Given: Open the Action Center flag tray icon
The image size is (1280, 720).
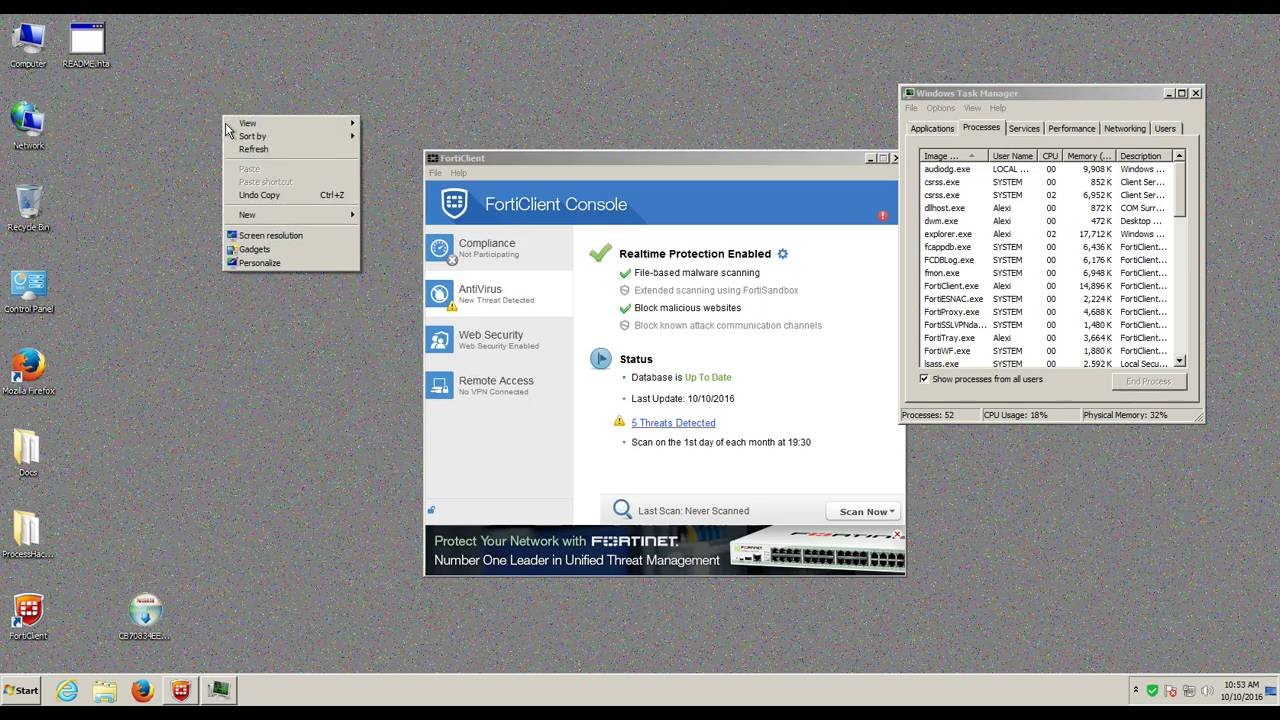Looking at the screenshot, I should [1171, 690].
